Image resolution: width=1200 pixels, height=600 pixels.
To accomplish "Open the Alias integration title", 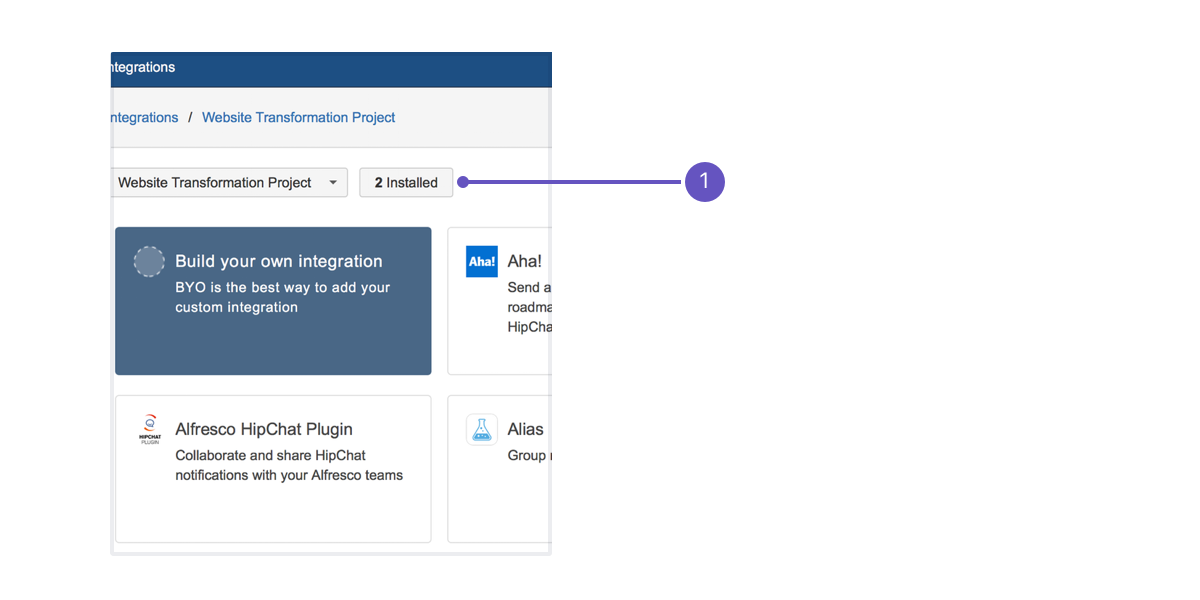I will [526, 429].
